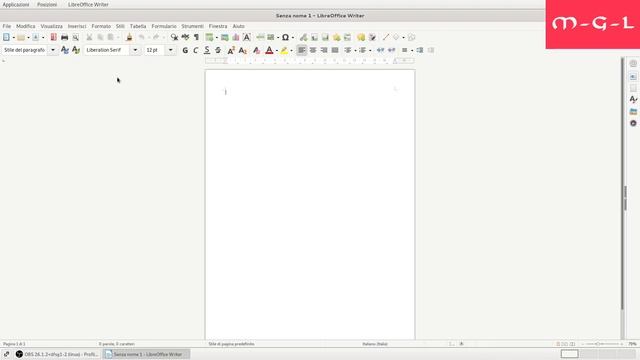This screenshot has height=360, width=640.
Task: Toggle Underline (S) formatting
Action: coord(207,50)
